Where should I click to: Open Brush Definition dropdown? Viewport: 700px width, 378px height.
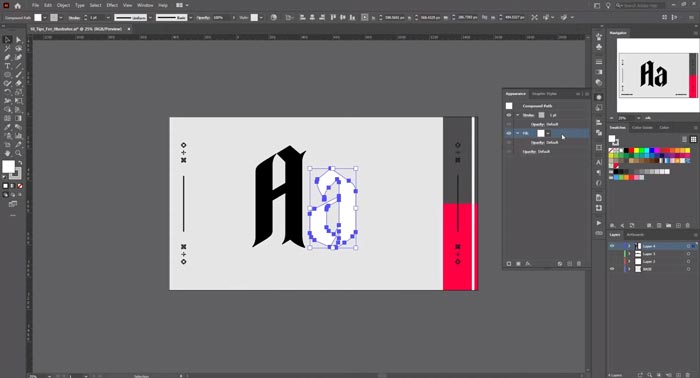(191, 17)
